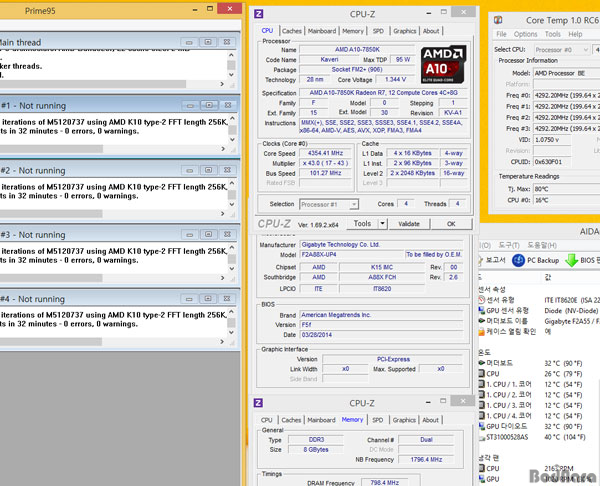The height and width of the screenshot is (486, 600).
Task: Open the Mainboard tab in top CPU-Z
Action: 322,31
